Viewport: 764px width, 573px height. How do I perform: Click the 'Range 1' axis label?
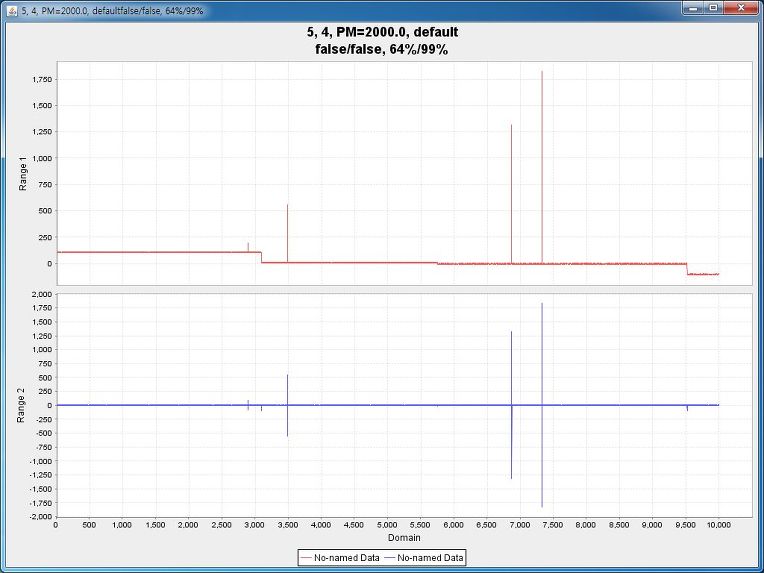tap(22, 173)
